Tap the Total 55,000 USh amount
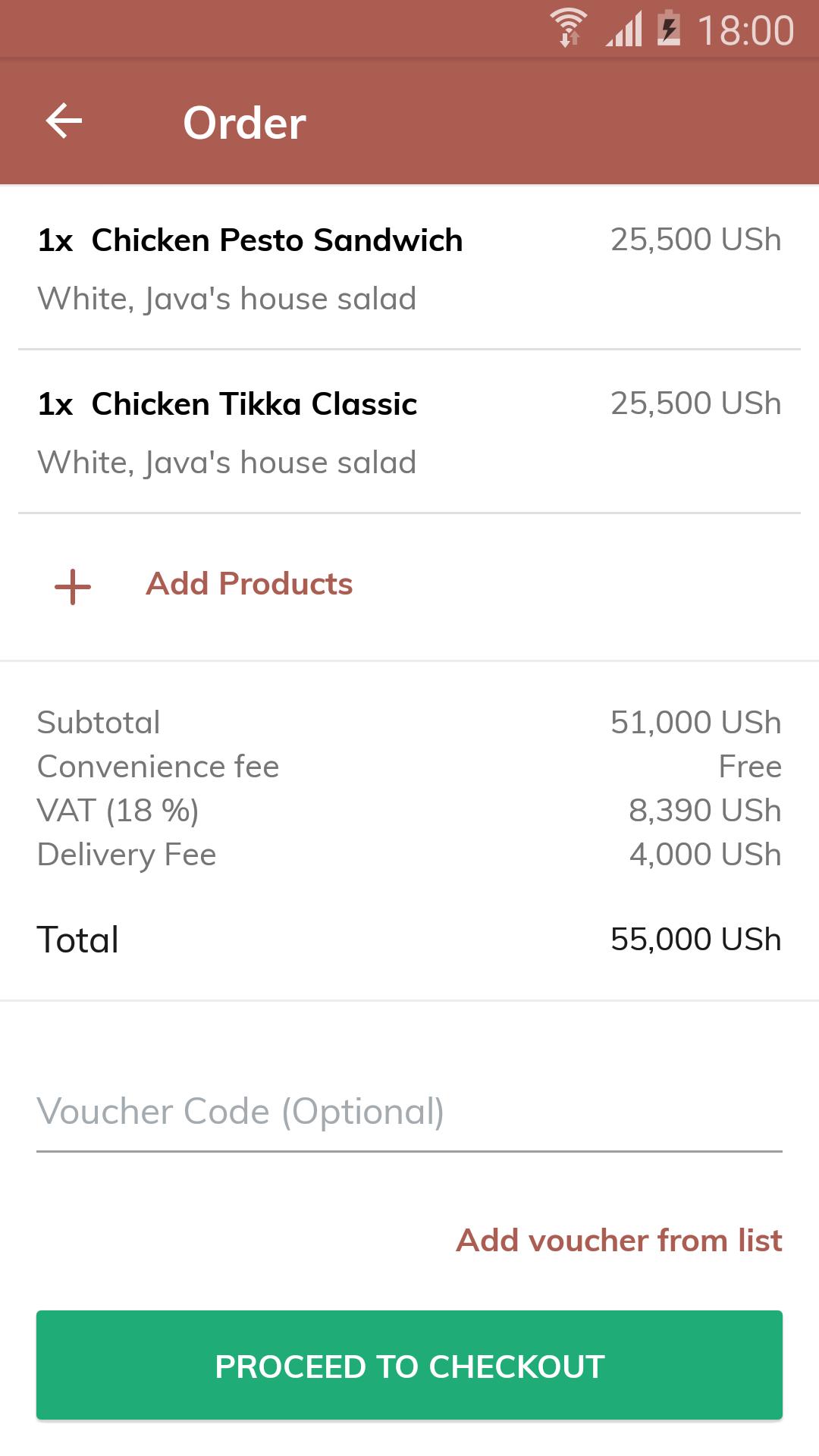The height and width of the screenshot is (1456, 819). tap(695, 940)
